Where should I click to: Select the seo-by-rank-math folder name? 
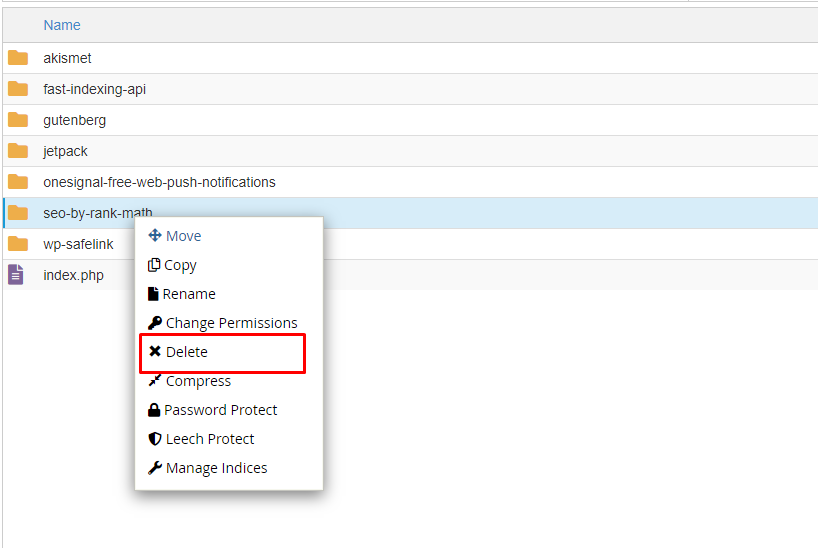[x=98, y=213]
